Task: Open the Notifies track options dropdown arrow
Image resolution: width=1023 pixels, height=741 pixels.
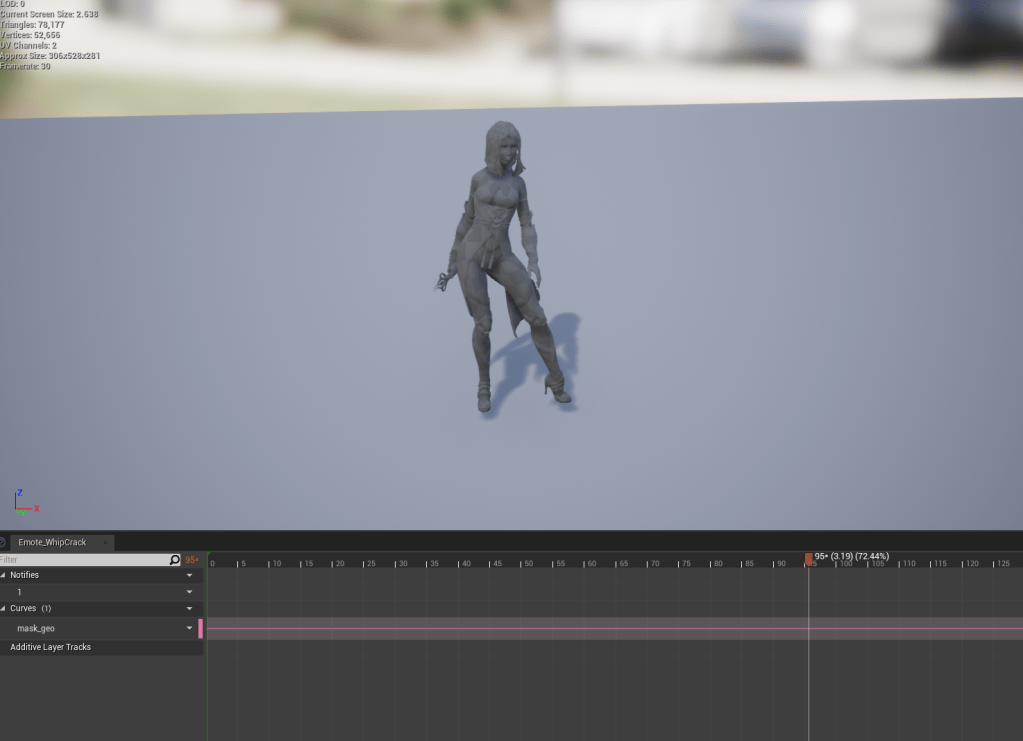Action: point(189,576)
